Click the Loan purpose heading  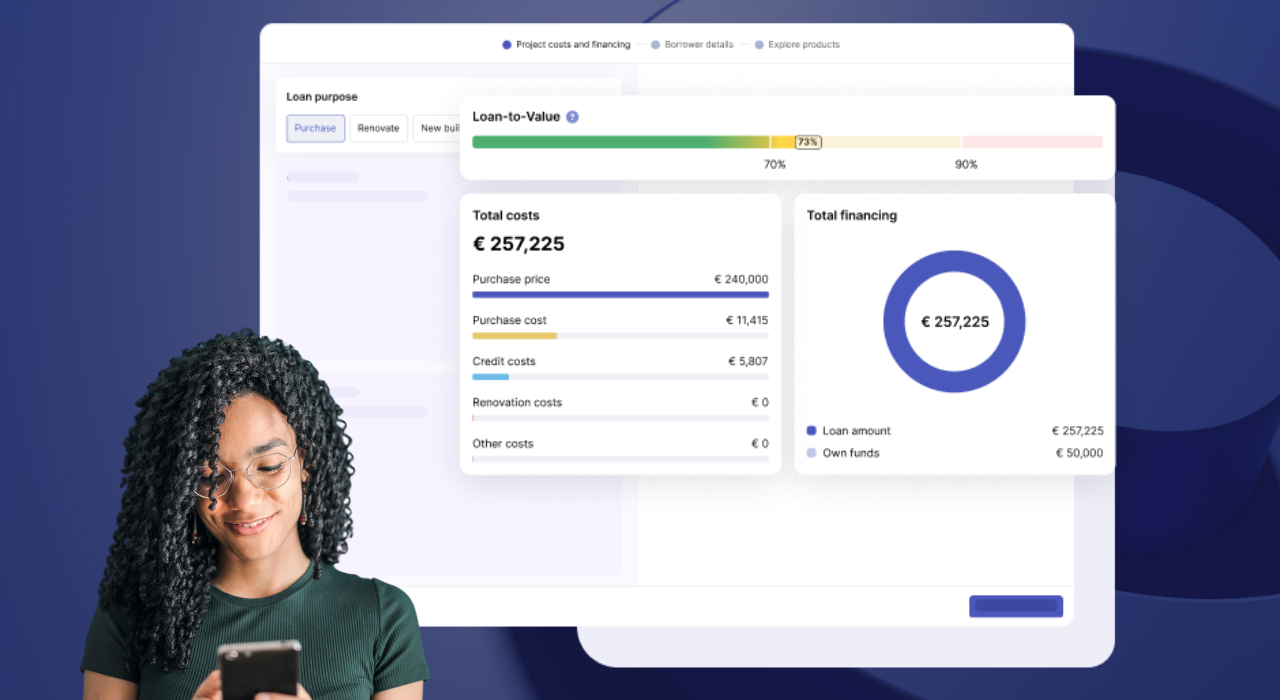pos(322,97)
